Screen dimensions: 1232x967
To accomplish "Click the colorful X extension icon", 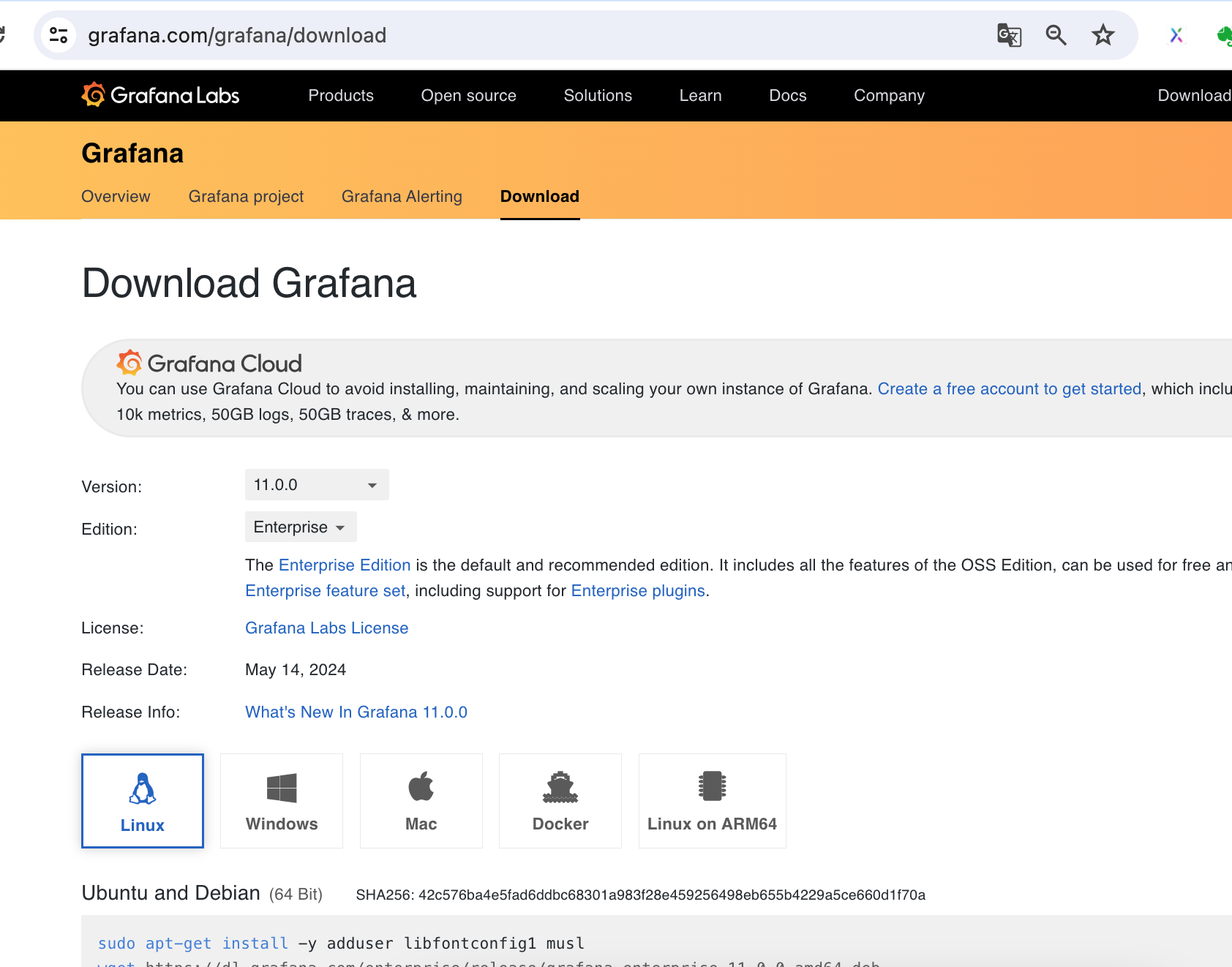I will tap(1176, 35).
